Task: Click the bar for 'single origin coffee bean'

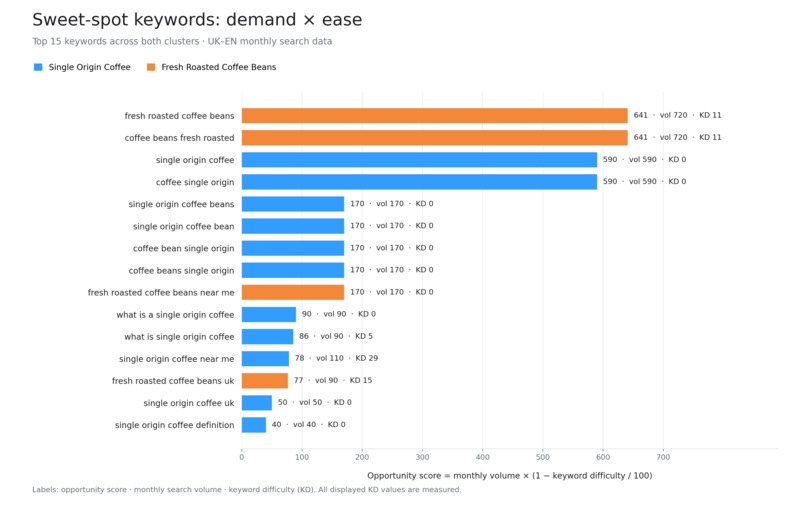Action: pyautogui.click(x=293, y=226)
